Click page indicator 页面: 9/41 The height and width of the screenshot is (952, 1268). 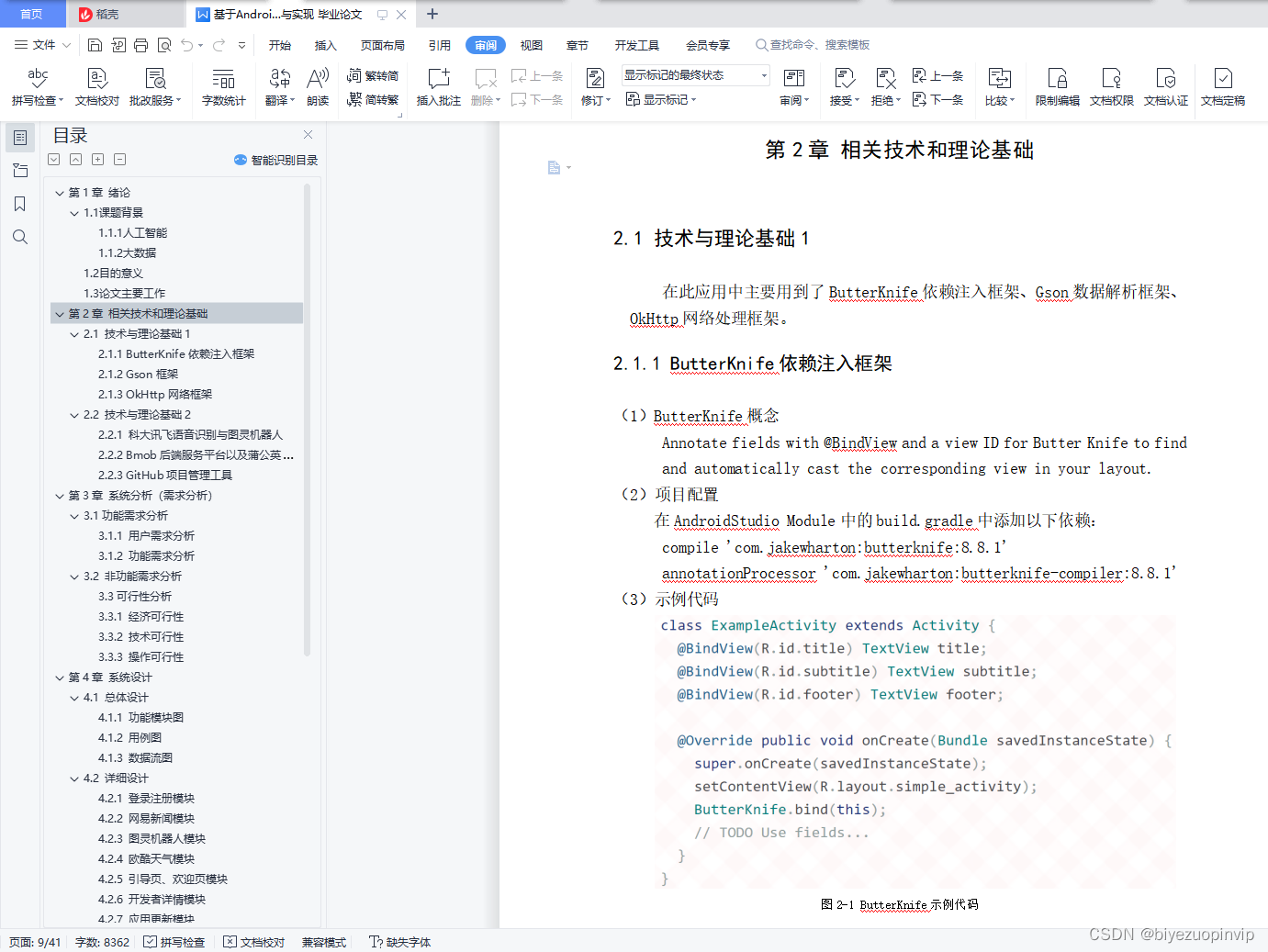coord(35,942)
